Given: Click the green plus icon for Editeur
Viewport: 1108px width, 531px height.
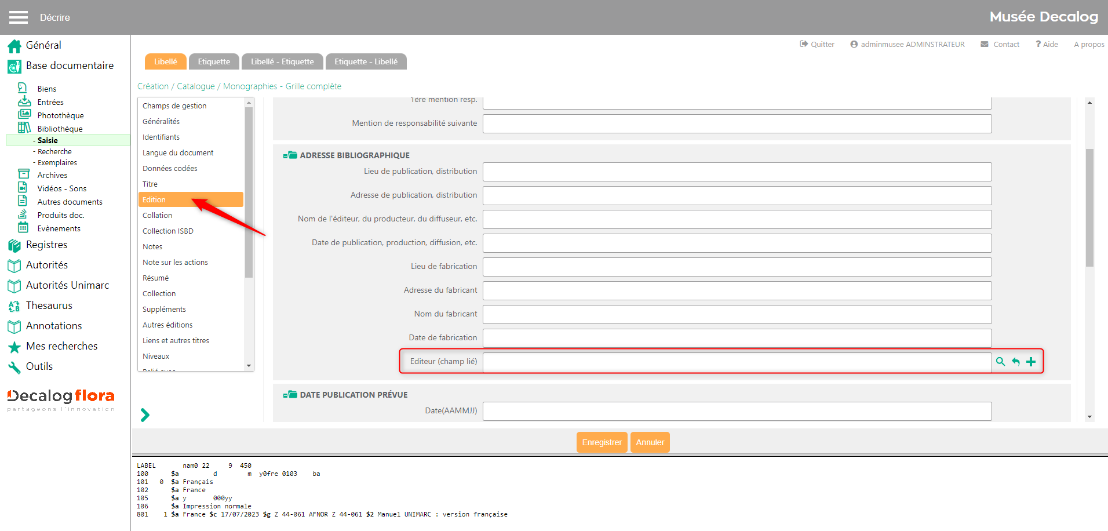Looking at the screenshot, I should click(x=1031, y=362).
